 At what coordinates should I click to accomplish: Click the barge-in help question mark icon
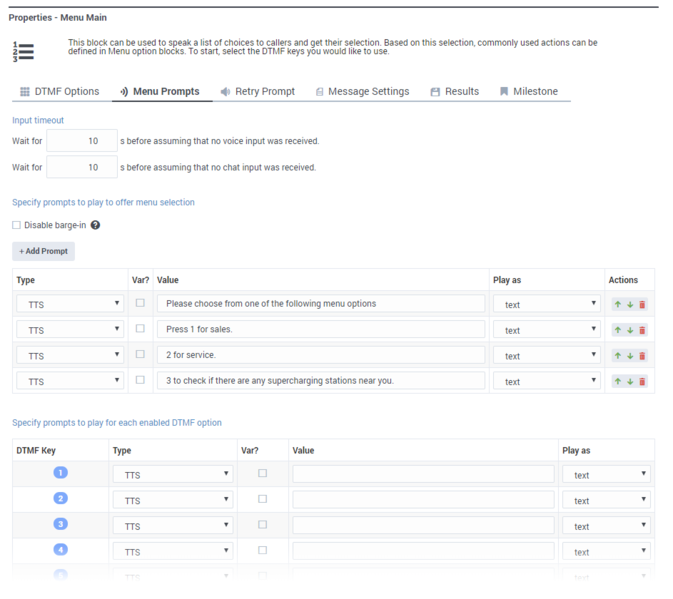[95, 225]
